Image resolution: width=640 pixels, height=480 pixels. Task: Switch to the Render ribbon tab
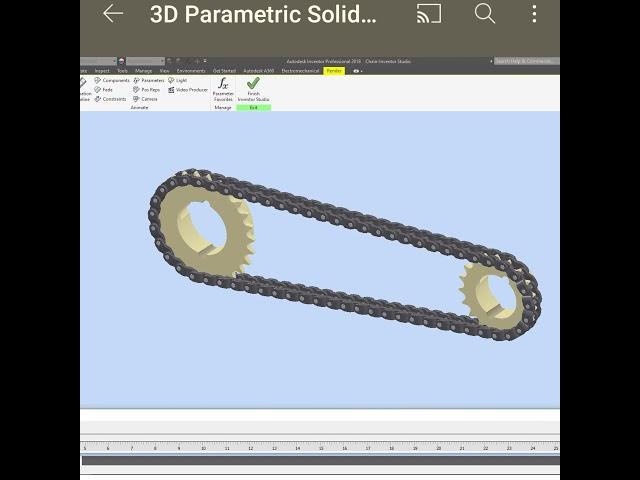[334, 71]
